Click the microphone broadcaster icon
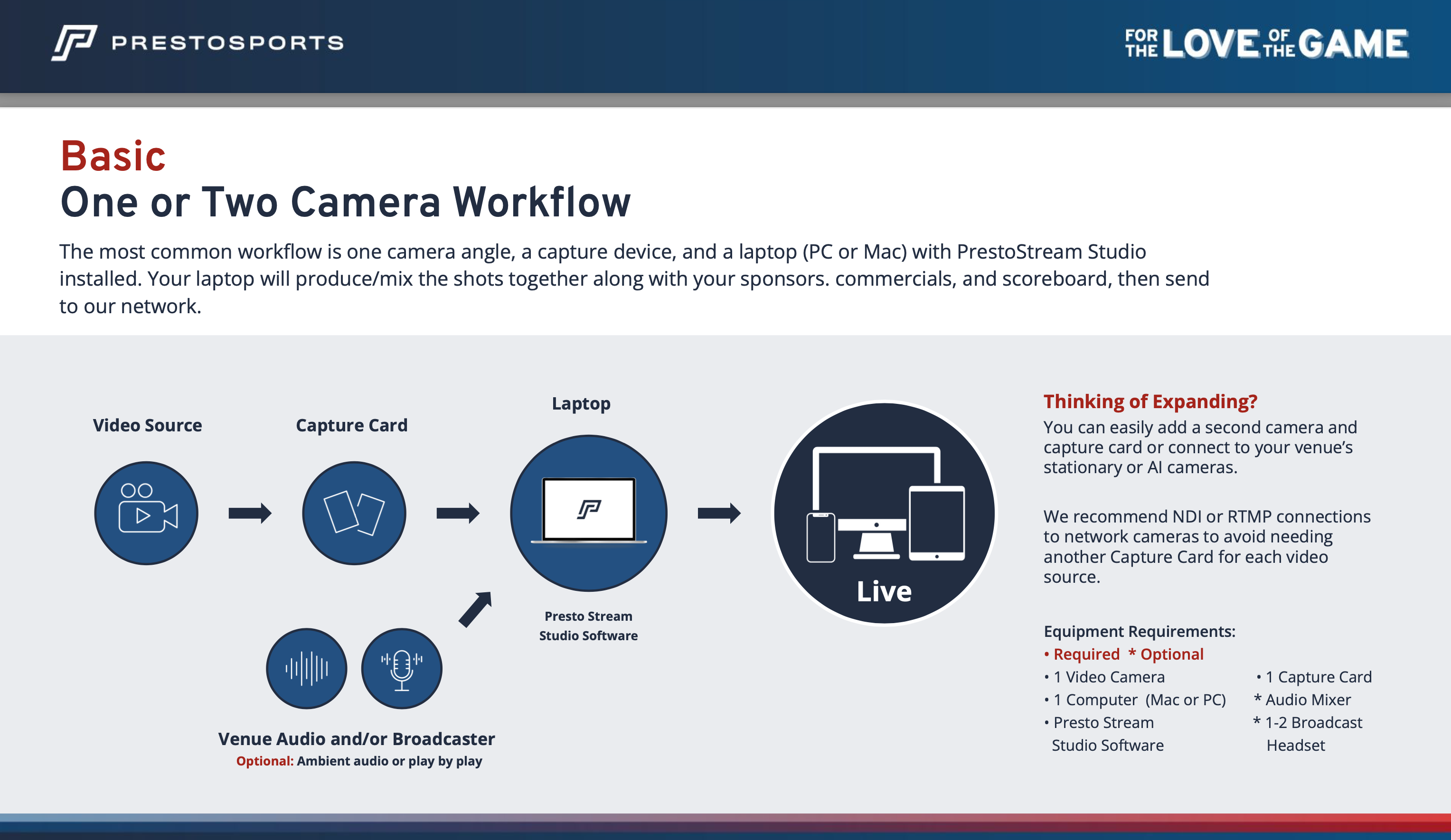Image resolution: width=1451 pixels, height=840 pixels. tap(401, 668)
